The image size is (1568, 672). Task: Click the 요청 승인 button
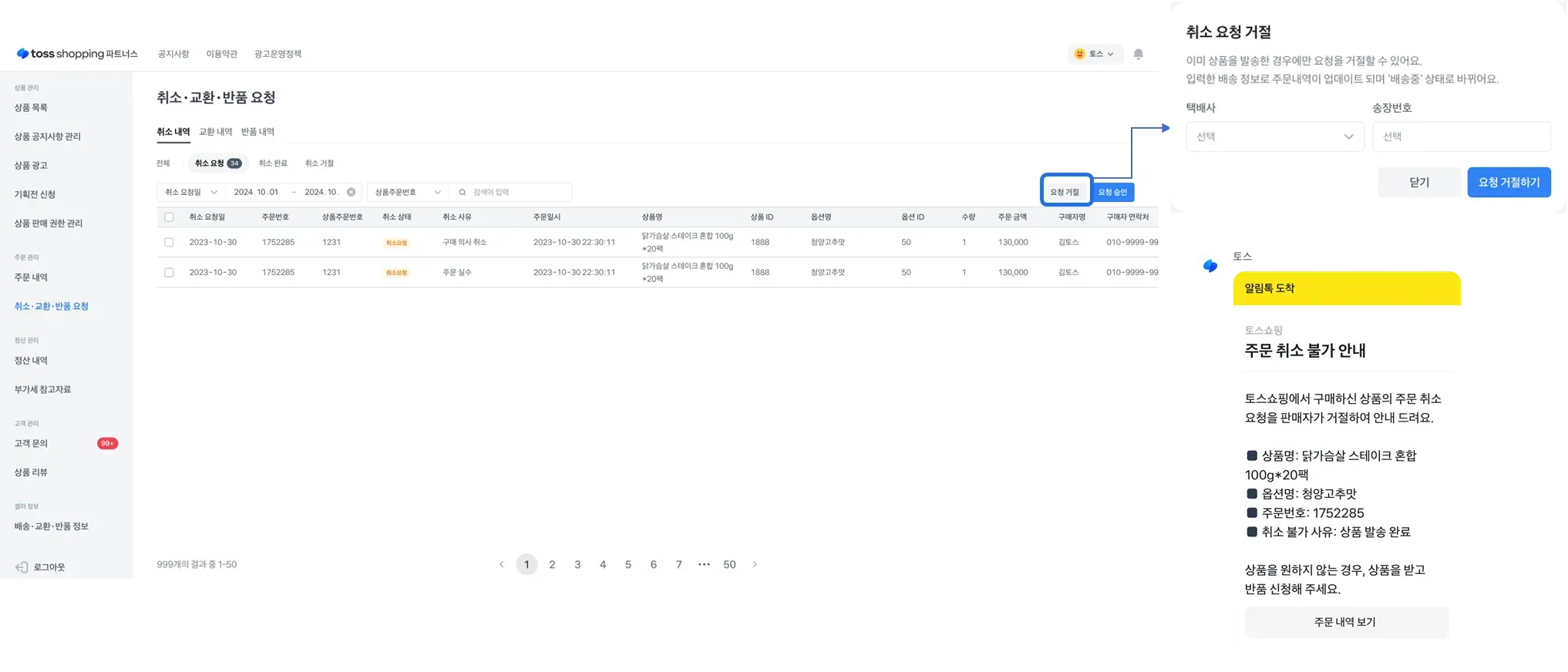click(1112, 192)
